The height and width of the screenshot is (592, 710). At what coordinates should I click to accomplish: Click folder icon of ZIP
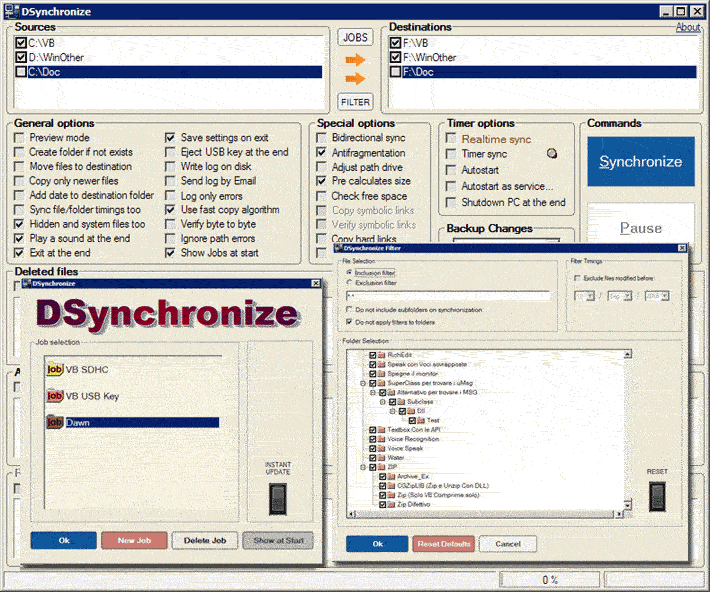coord(381,467)
